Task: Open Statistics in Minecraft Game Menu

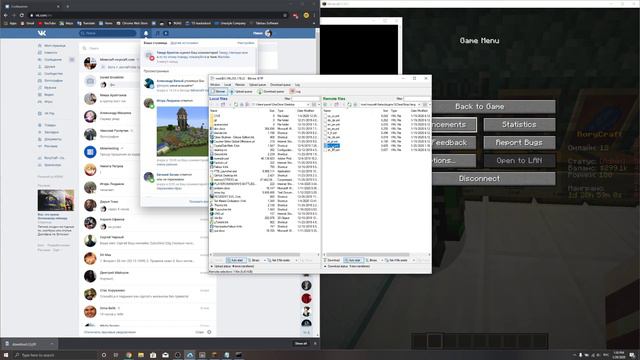Action: click(x=519, y=124)
